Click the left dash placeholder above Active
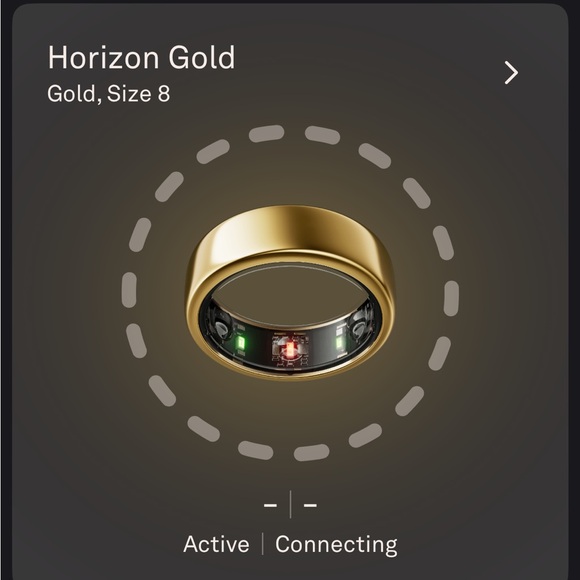This screenshot has height=580, width=580. pyautogui.click(x=270, y=505)
